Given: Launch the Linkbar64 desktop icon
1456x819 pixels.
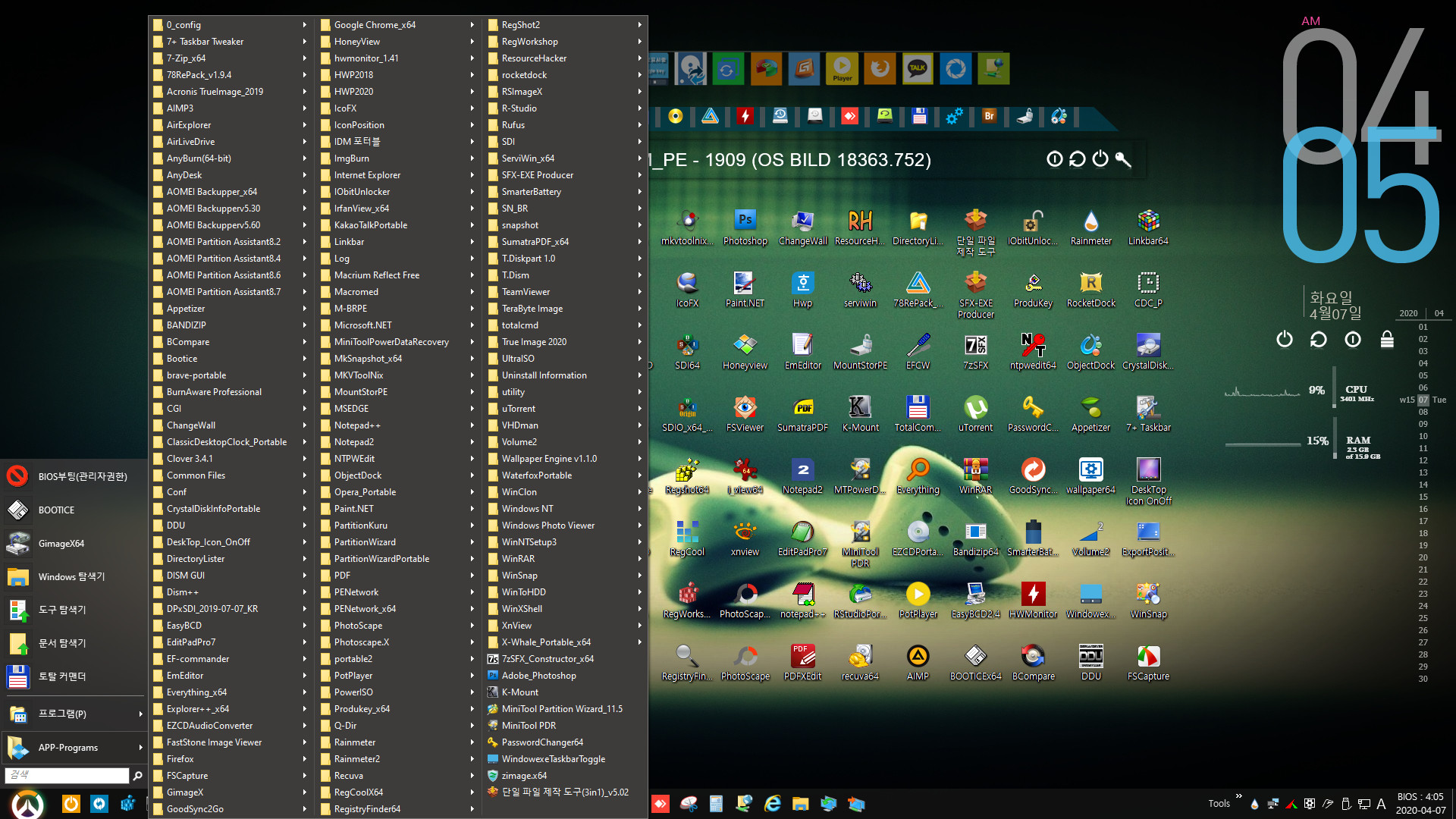Looking at the screenshot, I should (x=1148, y=227).
